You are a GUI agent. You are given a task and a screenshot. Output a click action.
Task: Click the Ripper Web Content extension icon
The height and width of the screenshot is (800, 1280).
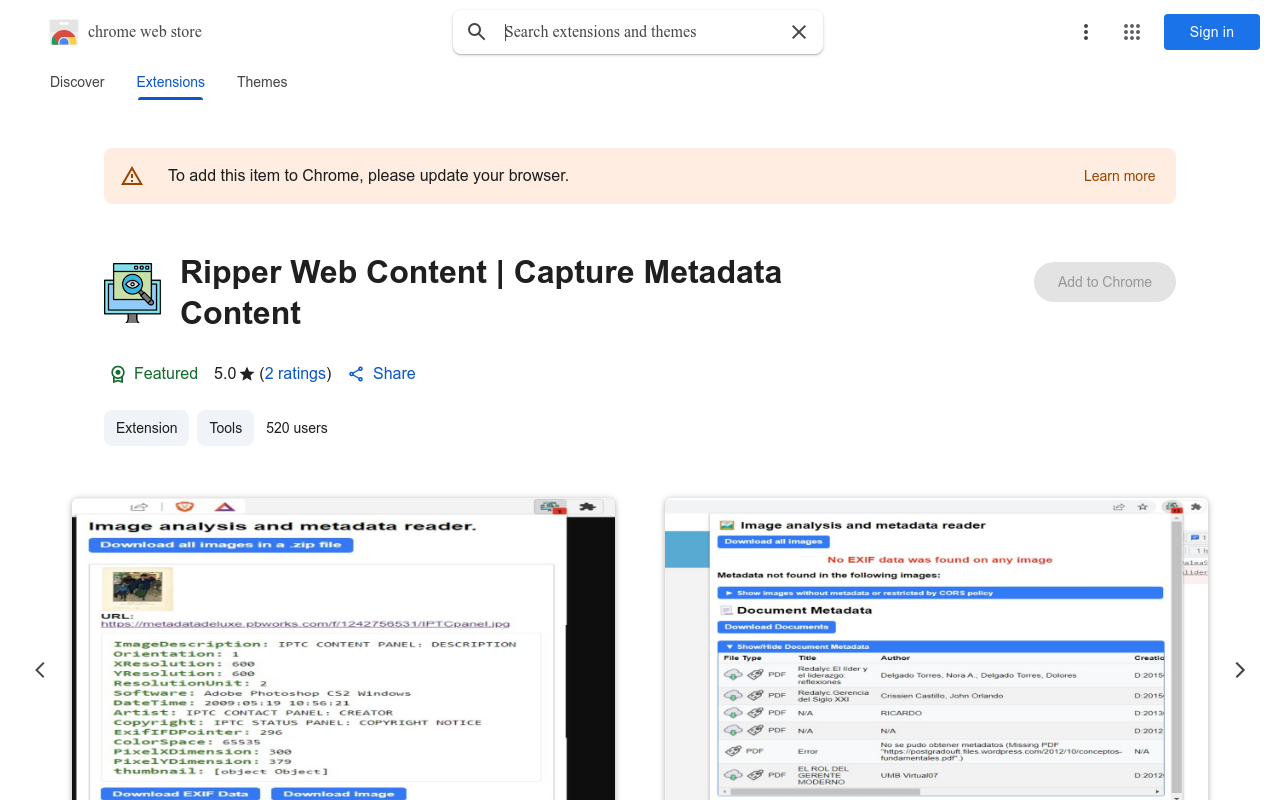(x=132, y=292)
